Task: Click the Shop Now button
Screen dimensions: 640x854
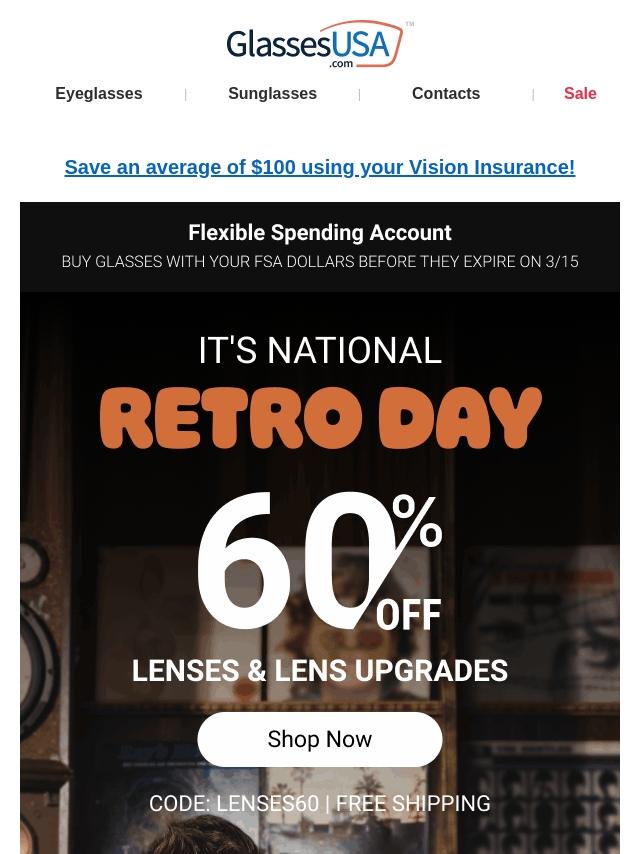Action: tap(320, 739)
